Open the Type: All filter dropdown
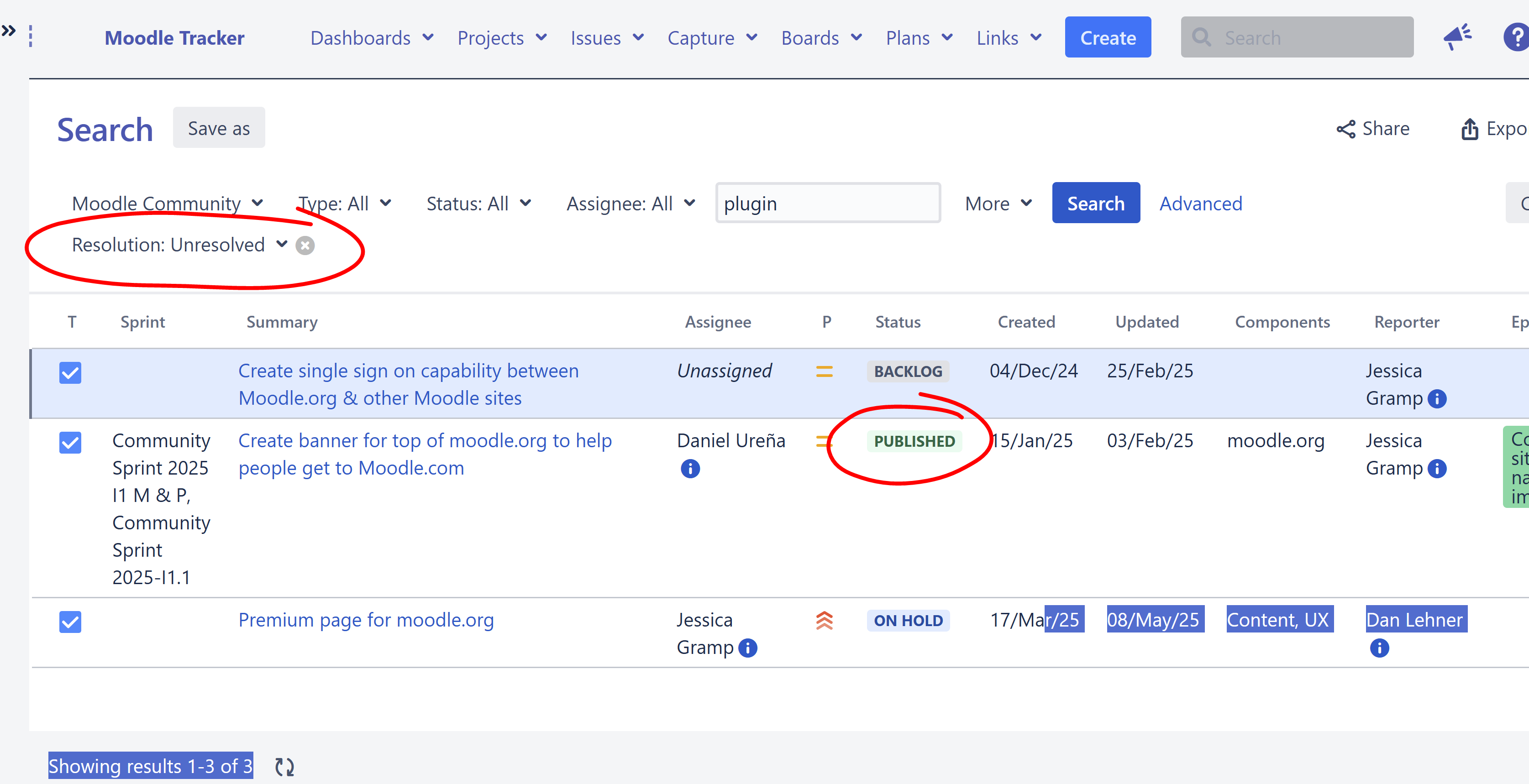The image size is (1529, 784). click(x=344, y=203)
